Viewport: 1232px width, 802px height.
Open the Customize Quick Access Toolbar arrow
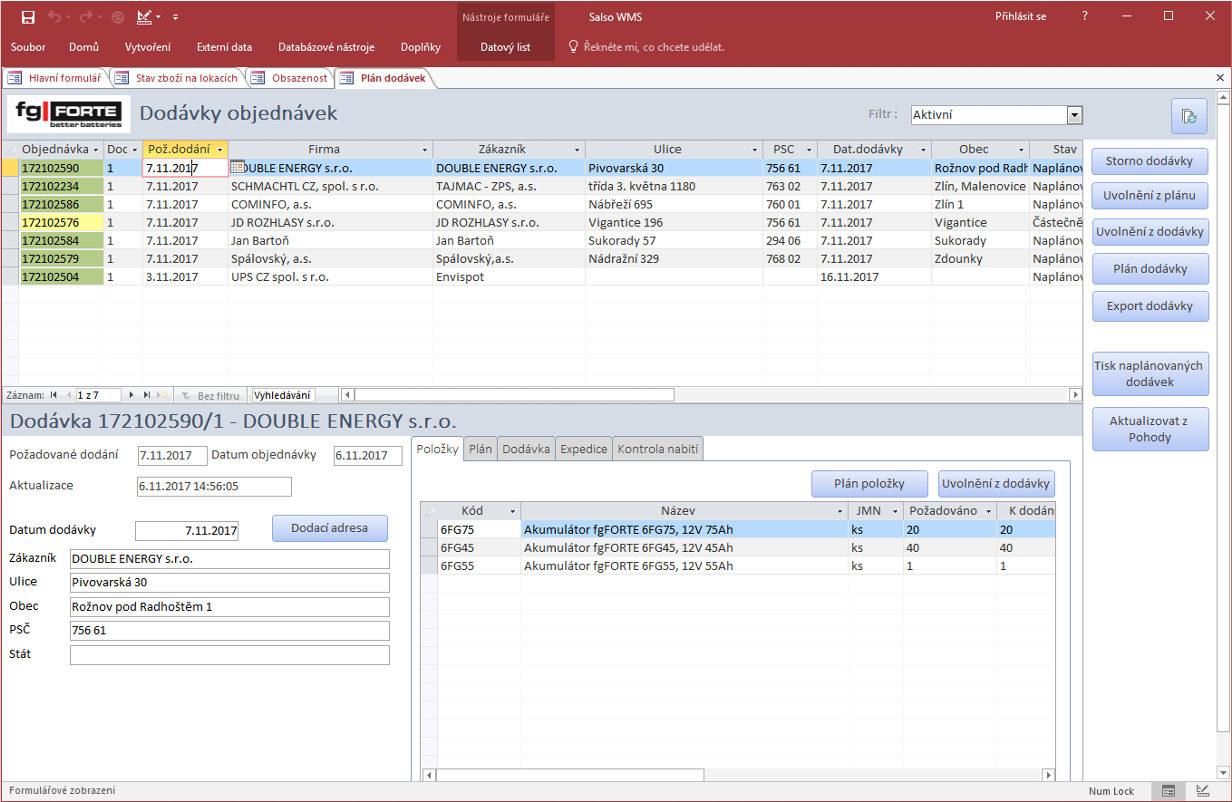(175, 17)
